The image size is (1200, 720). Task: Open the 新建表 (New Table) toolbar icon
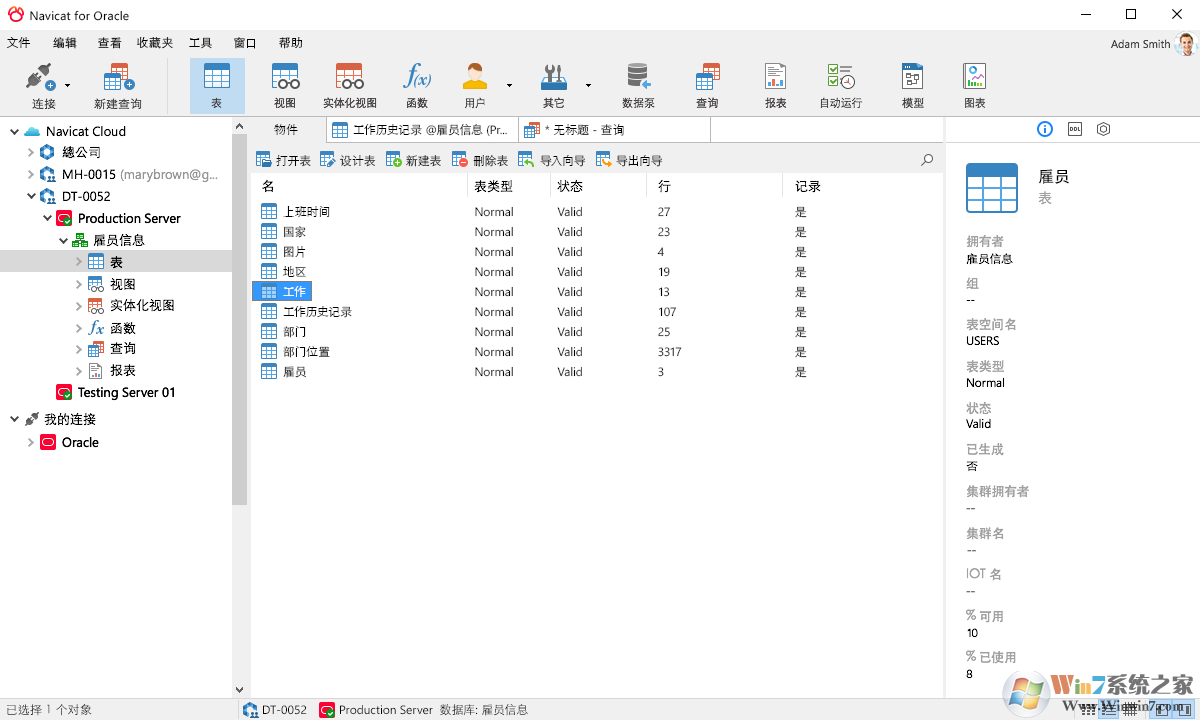[x=412, y=159]
